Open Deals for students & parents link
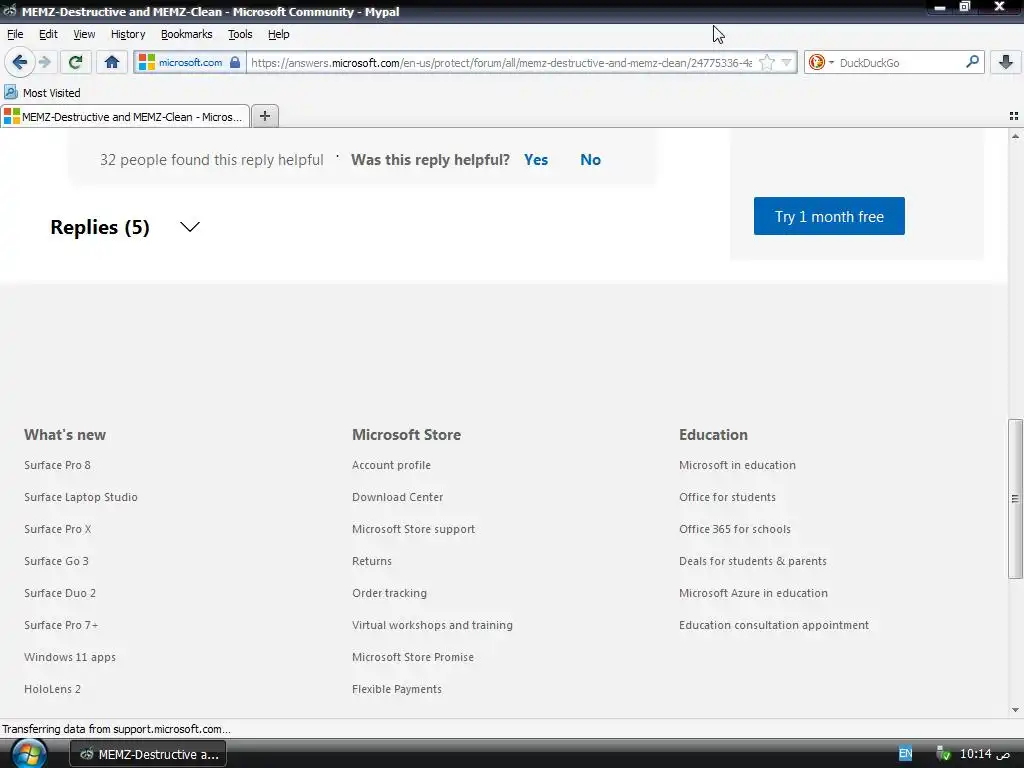1024x768 pixels. point(753,561)
